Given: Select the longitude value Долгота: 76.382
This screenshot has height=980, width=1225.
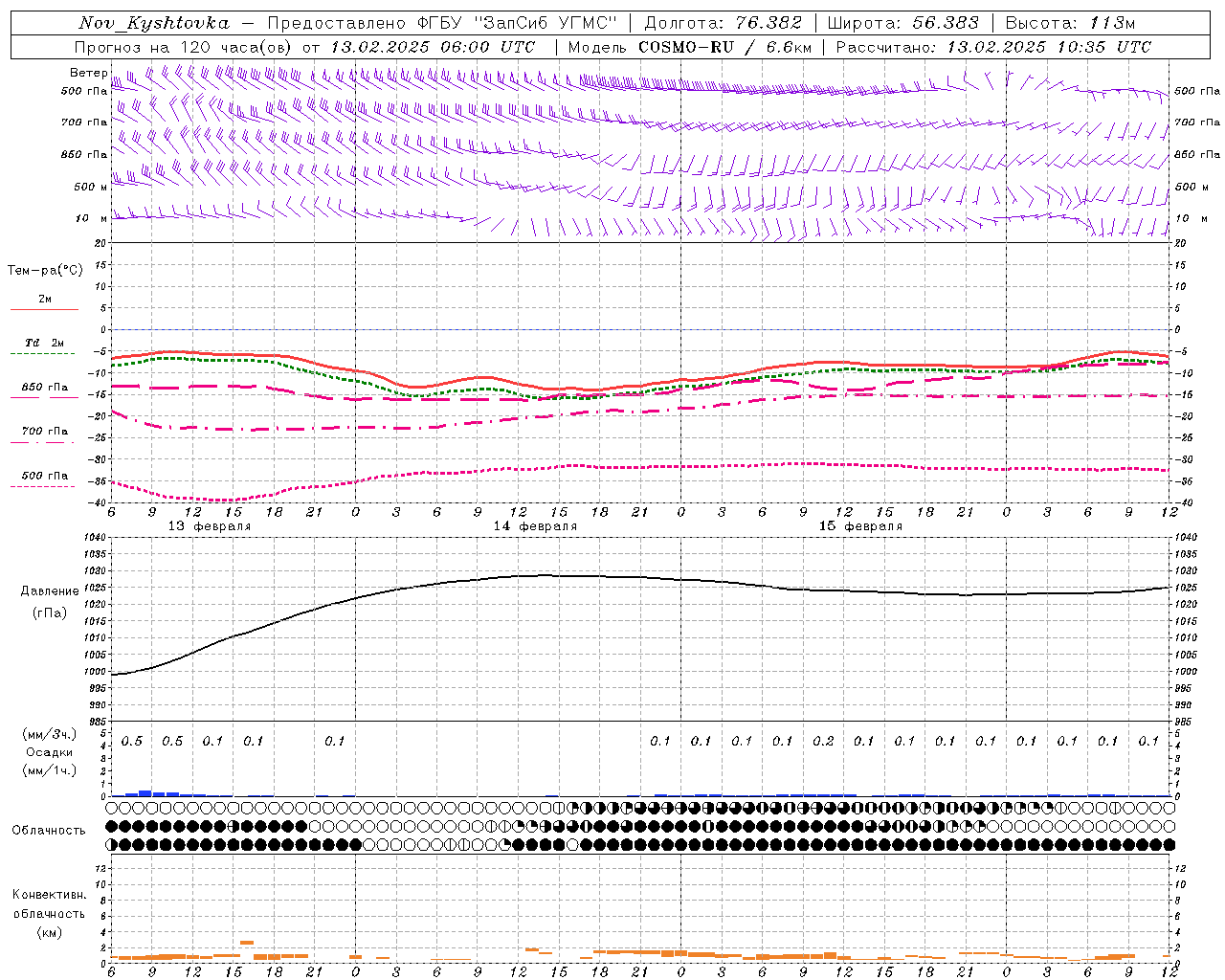Looking at the screenshot, I should [x=724, y=24].
